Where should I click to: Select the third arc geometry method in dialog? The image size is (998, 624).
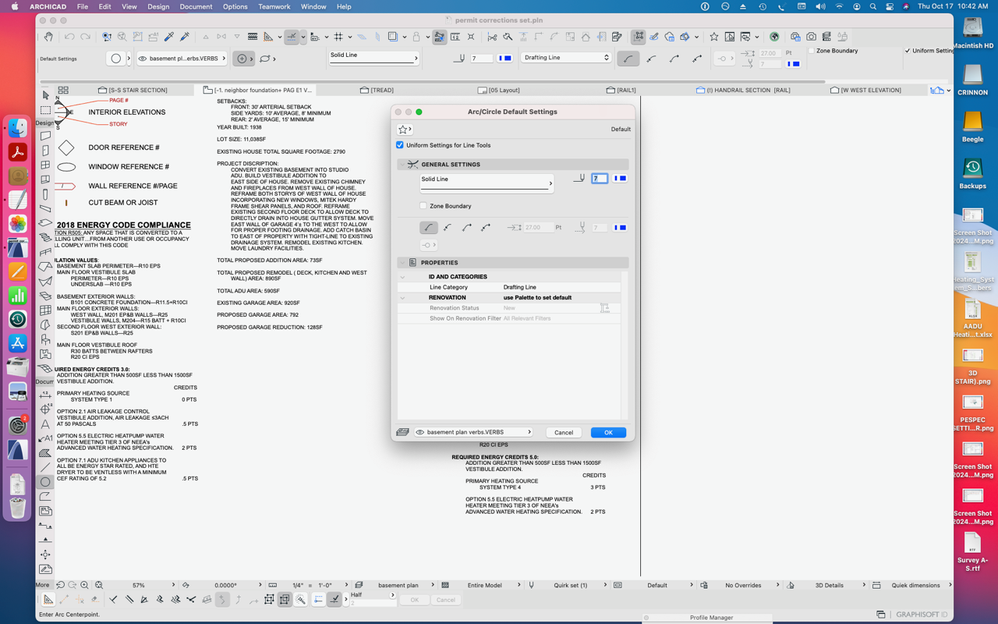click(x=467, y=227)
